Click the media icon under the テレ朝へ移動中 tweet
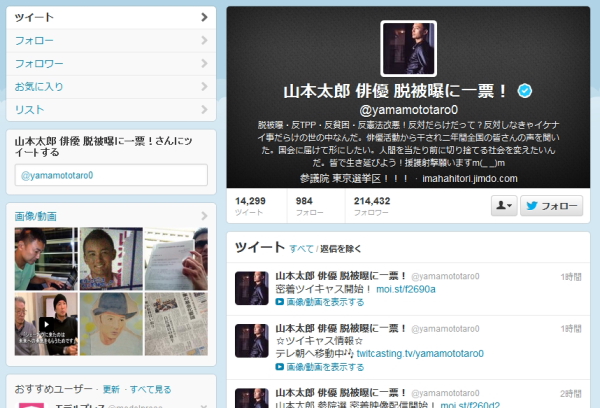This screenshot has height=408, width=600. [280, 367]
